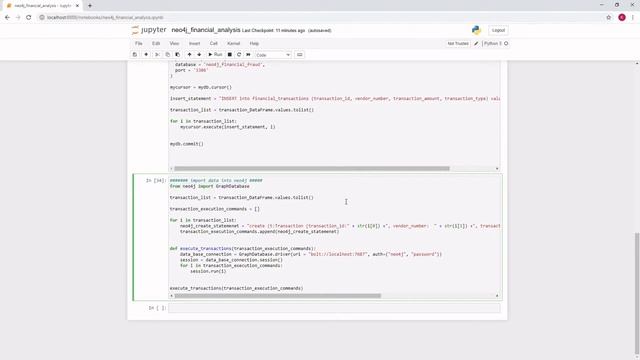Click the Not Trusted button
640x360 pixels.
(458, 44)
